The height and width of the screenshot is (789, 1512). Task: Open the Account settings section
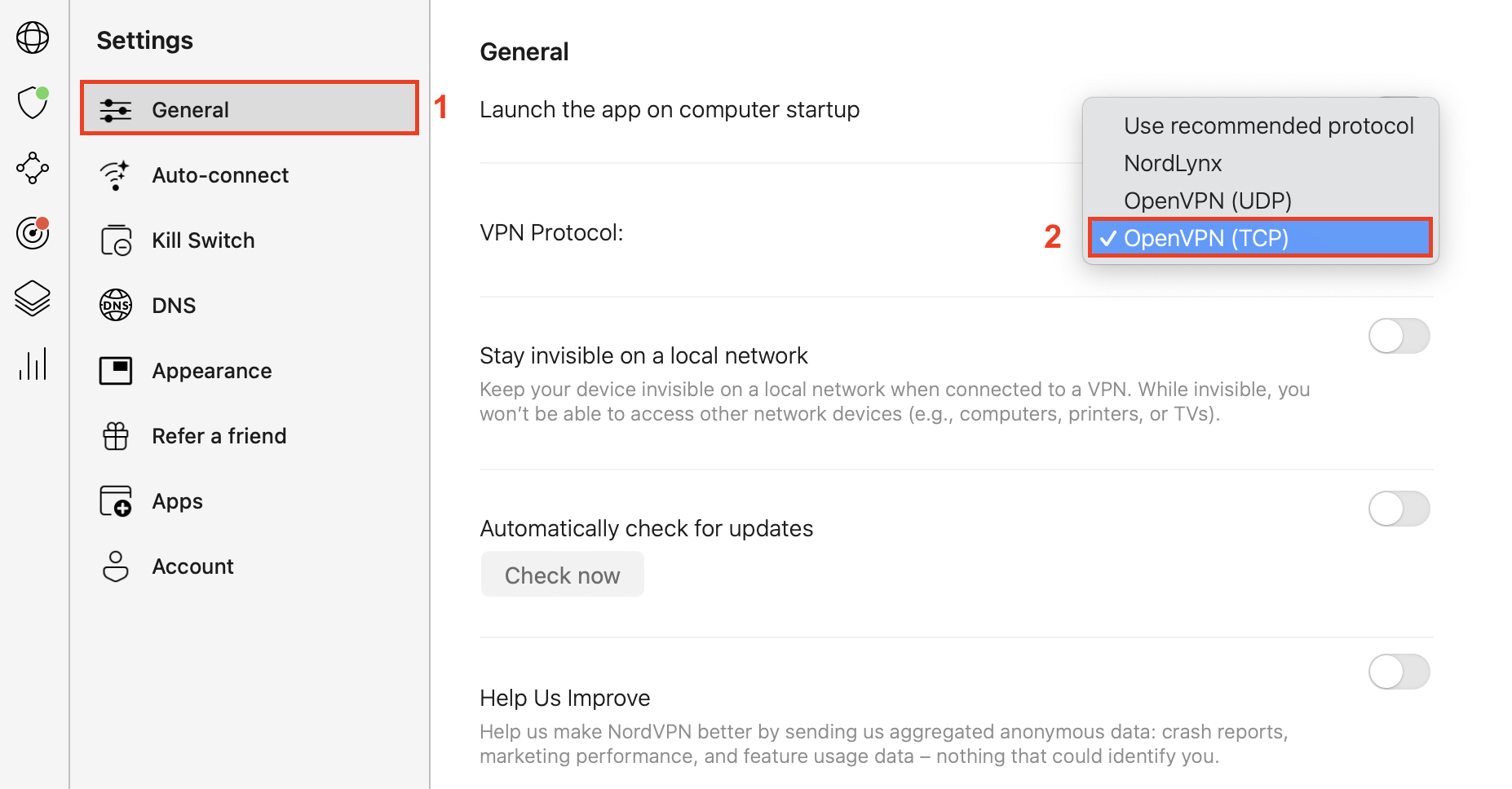[x=192, y=566]
